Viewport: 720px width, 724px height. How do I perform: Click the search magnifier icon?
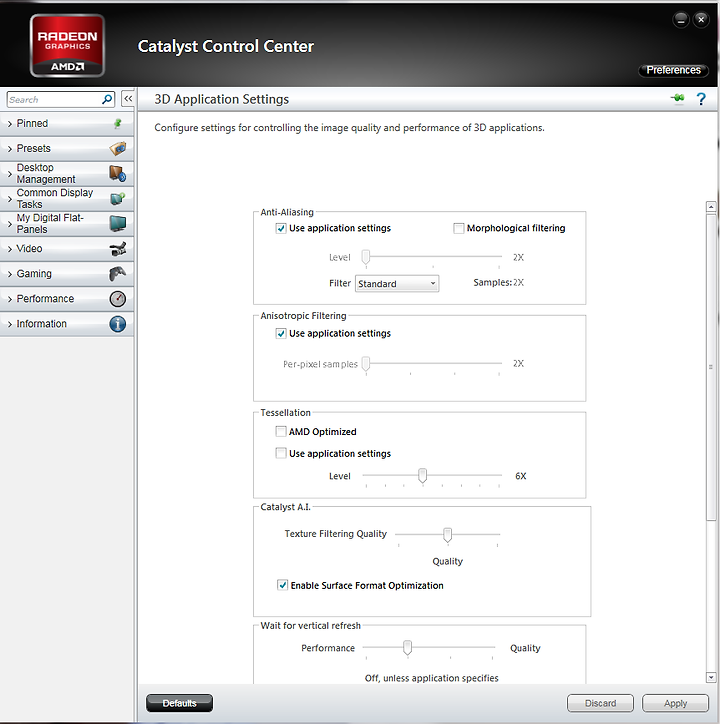point(107,99)
